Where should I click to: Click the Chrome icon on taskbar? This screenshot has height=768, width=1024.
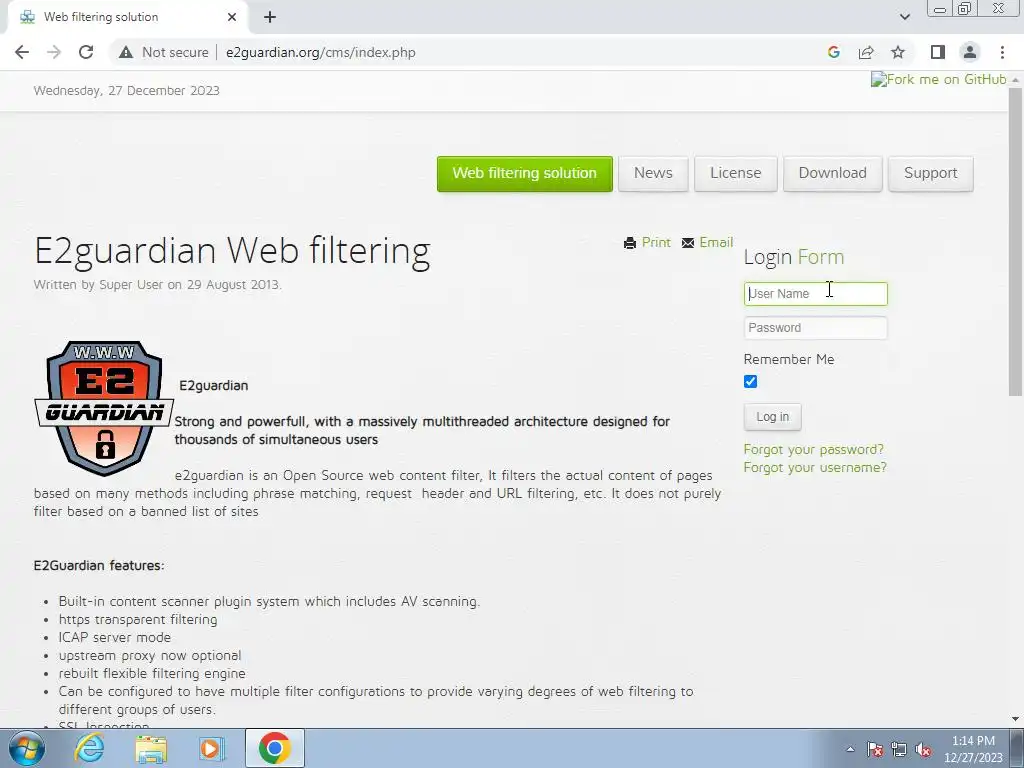275,748
